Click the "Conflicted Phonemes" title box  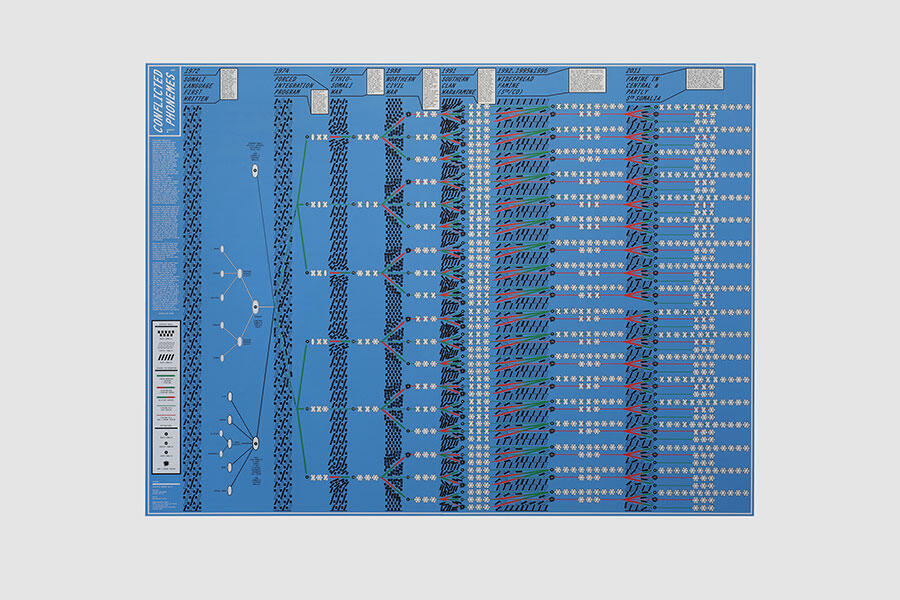pyautogui.click(x=165, y=103)
